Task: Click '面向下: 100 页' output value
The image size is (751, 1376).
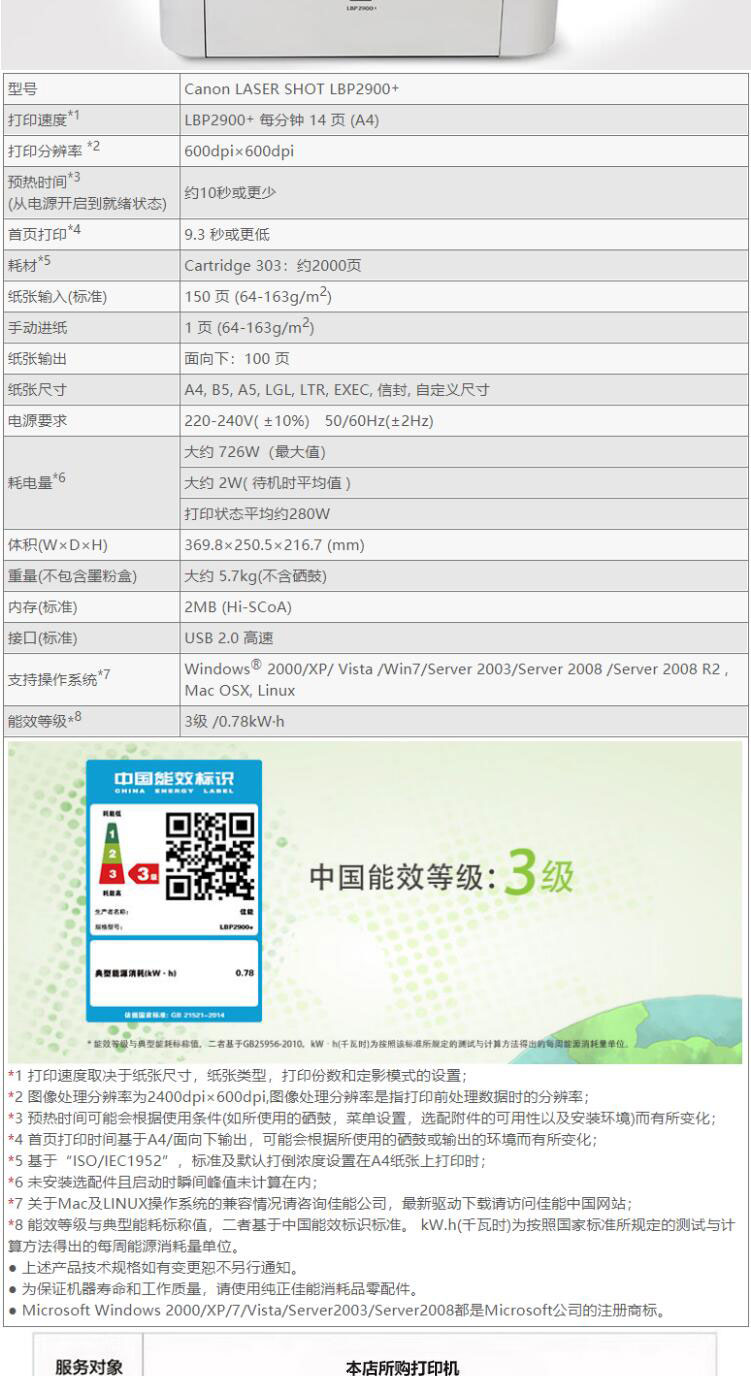Action: (x=237, y=359)
